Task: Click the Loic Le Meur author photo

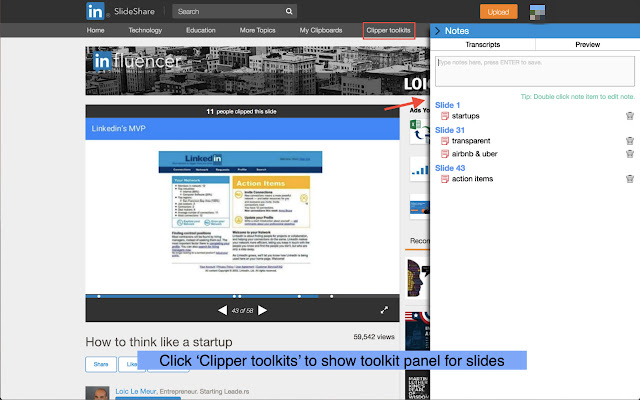Action: tap(97, 393)
